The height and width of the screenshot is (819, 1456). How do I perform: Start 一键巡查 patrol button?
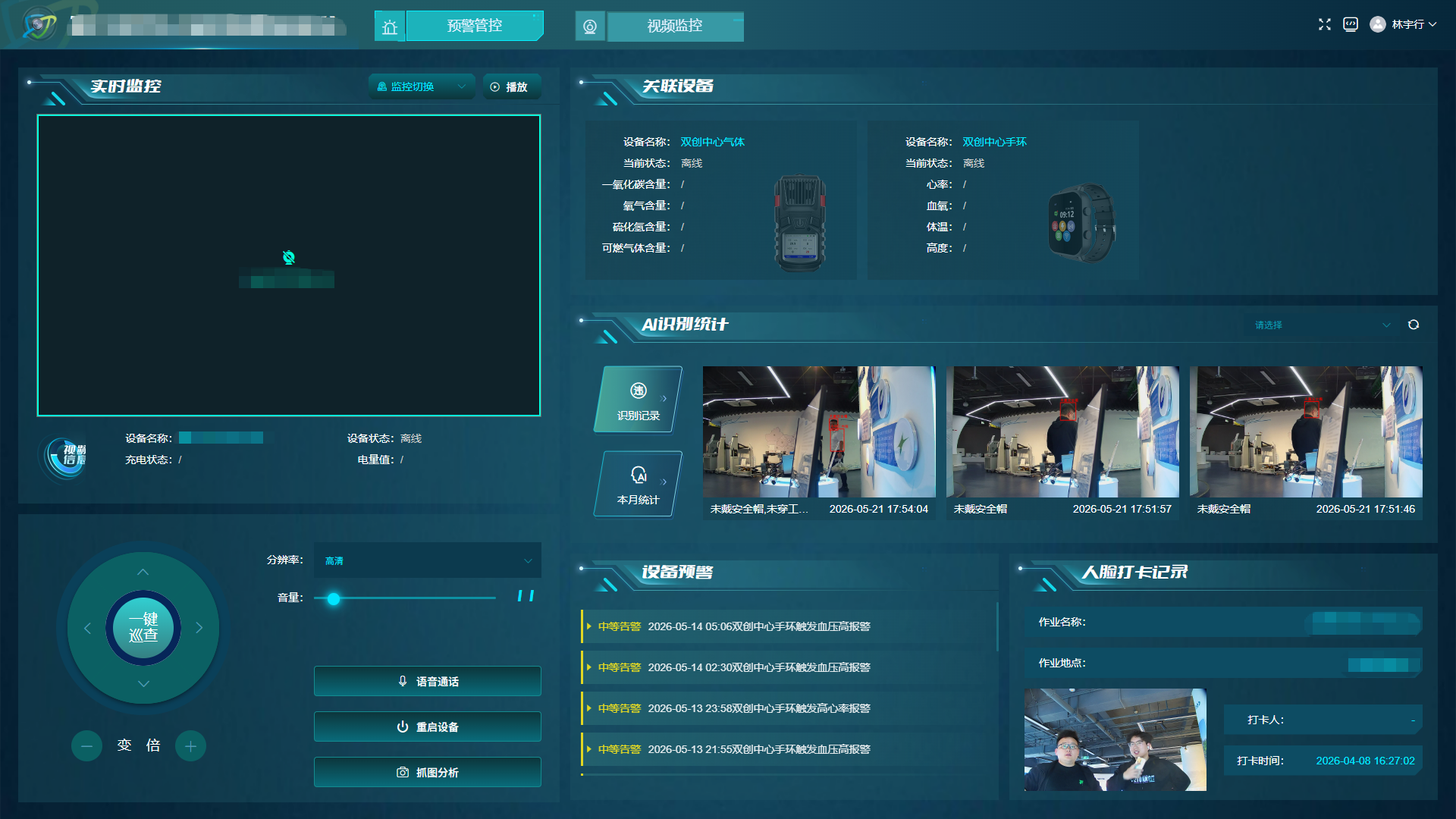(143, 628)
